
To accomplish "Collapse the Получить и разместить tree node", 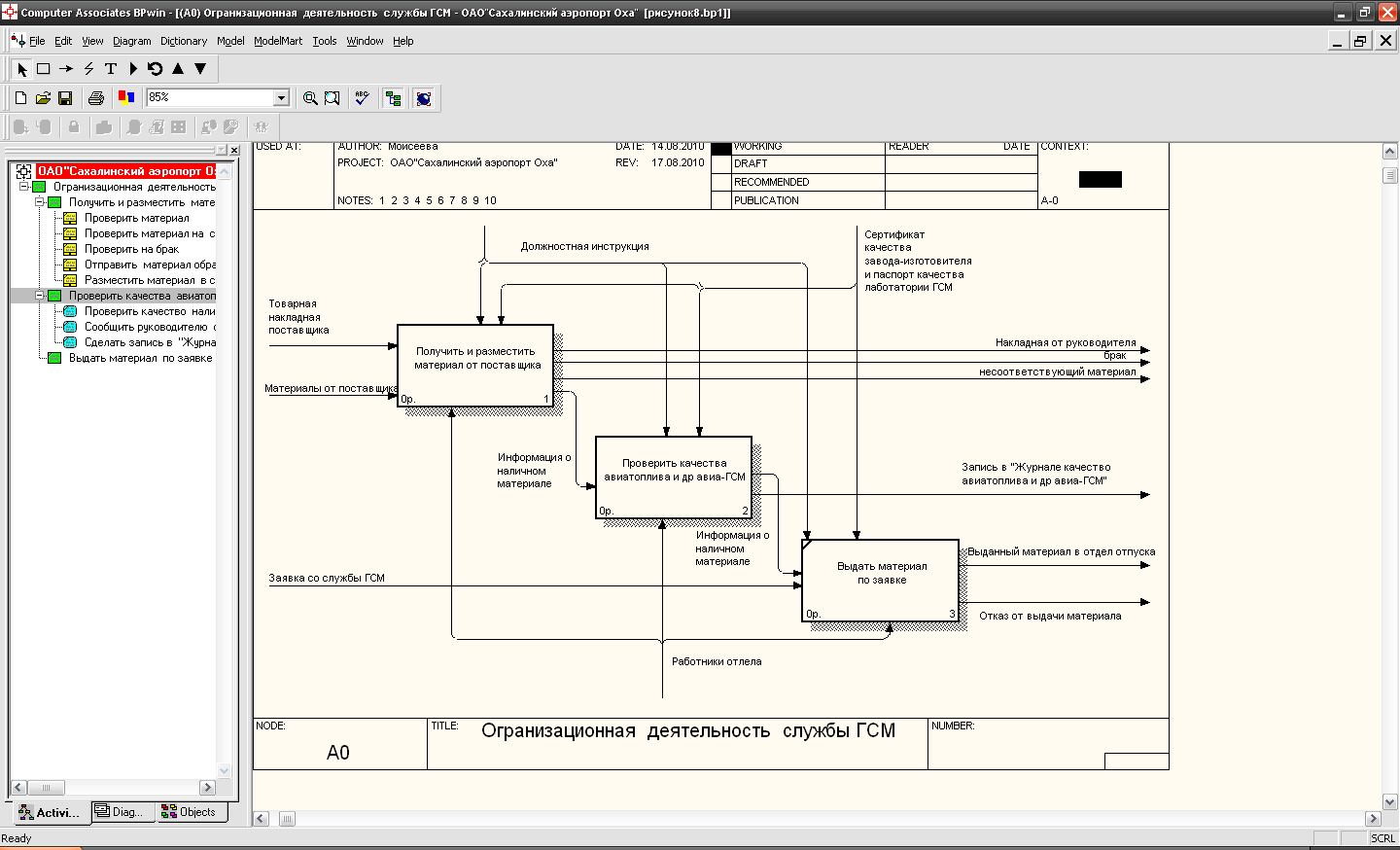I will tap(40, 202).
